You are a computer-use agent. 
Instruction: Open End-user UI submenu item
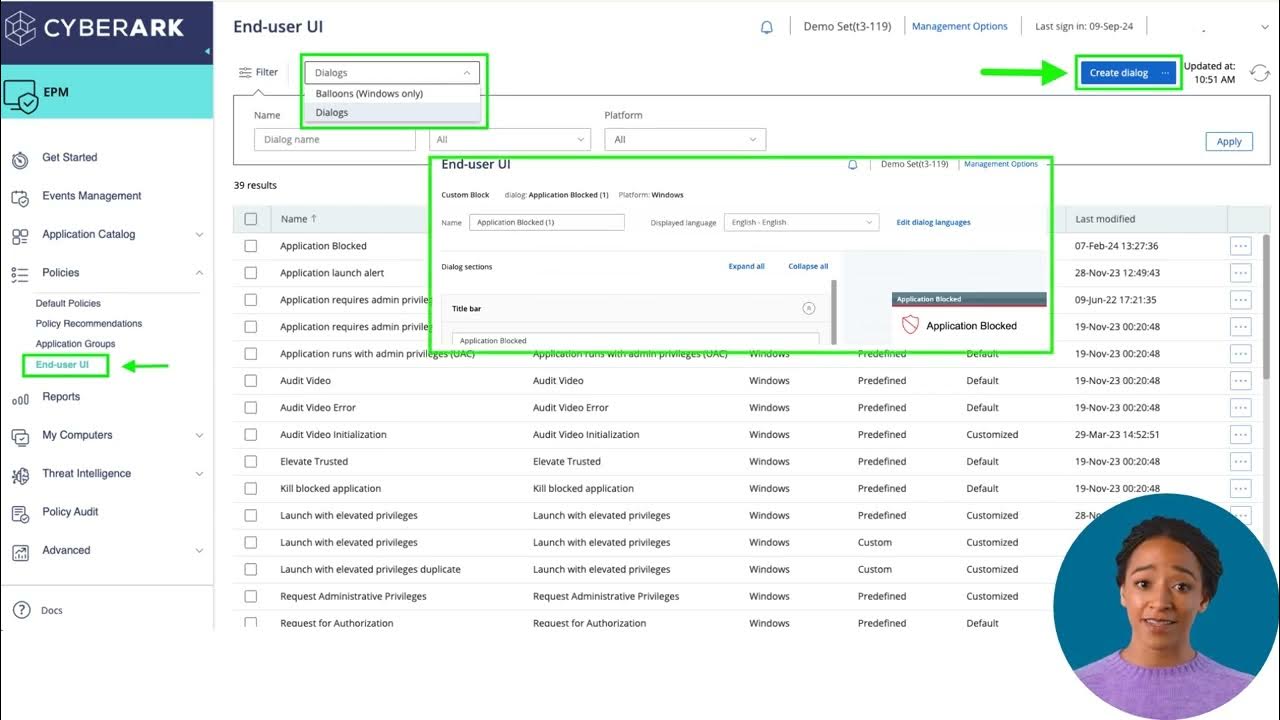pos(62,365)
